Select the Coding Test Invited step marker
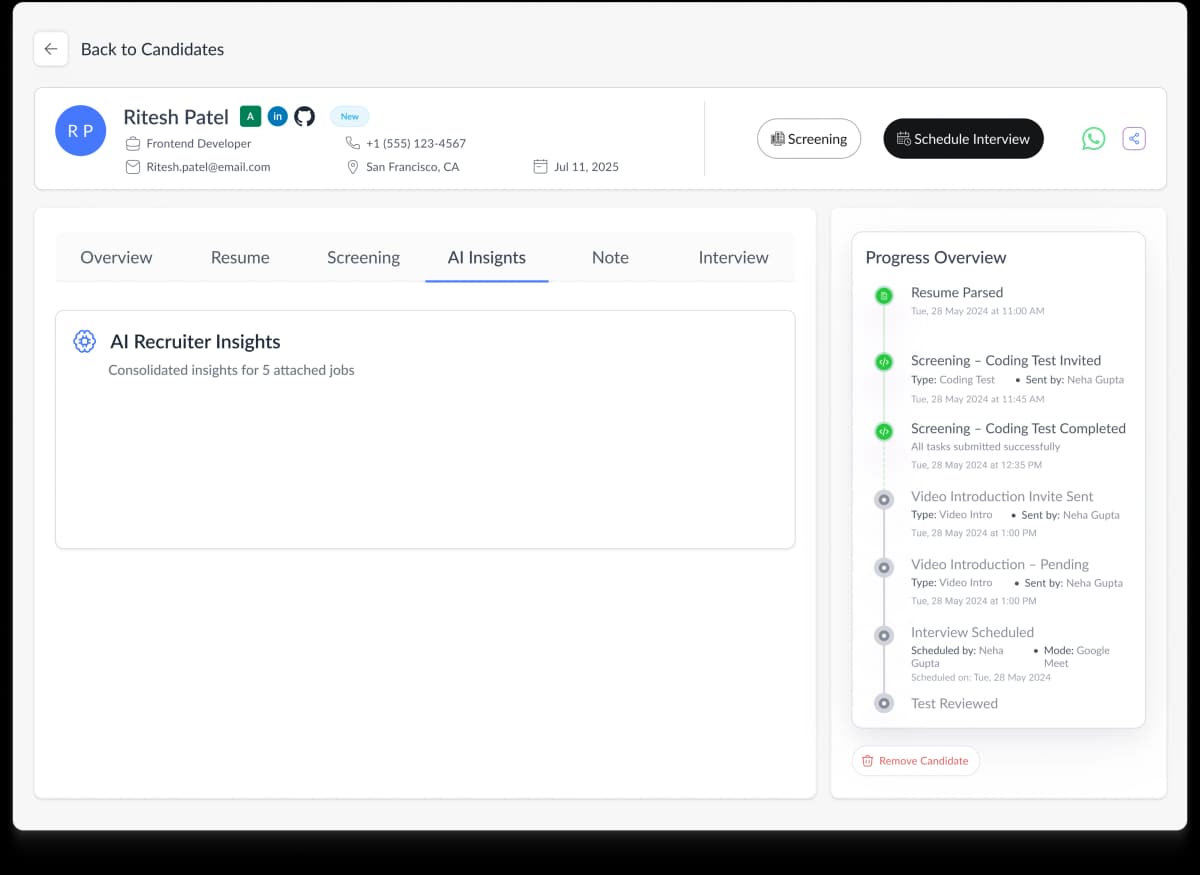The image size is (1200, 875). pos(883,362)
